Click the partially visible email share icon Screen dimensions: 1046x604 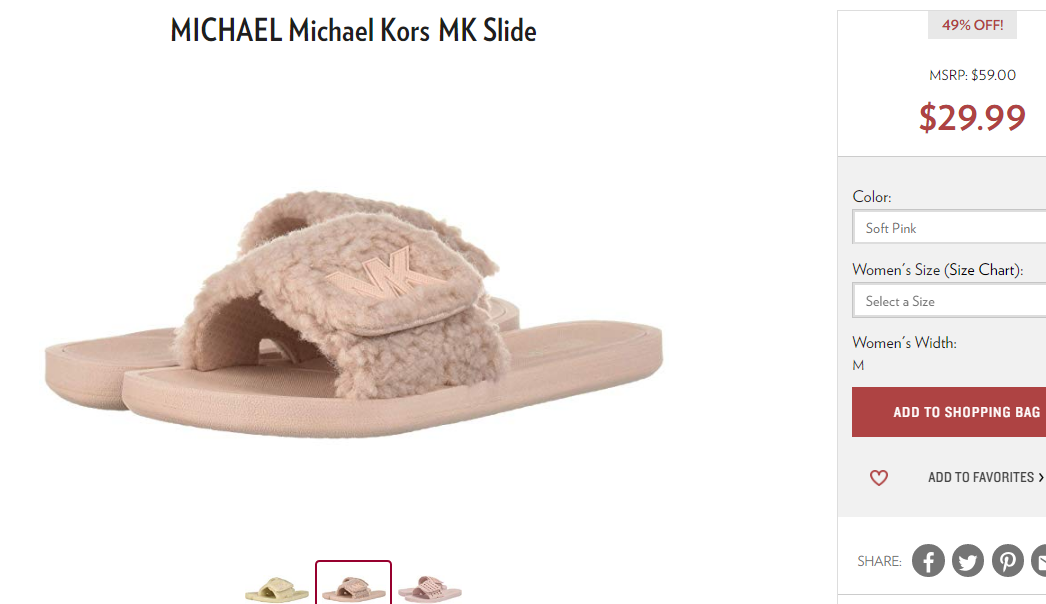1039,561
